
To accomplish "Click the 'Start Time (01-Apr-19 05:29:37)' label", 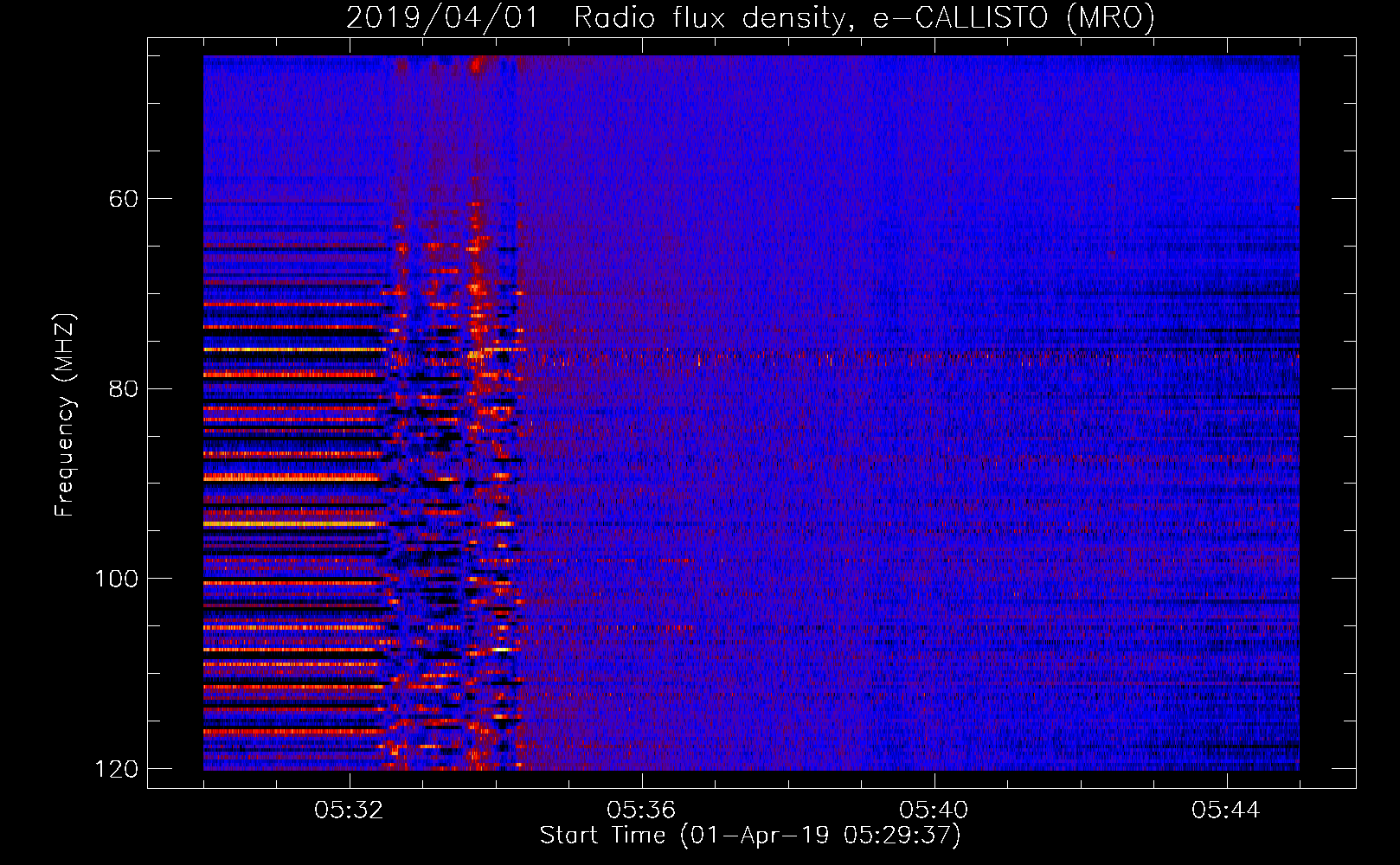I will (x=750, y=836).
